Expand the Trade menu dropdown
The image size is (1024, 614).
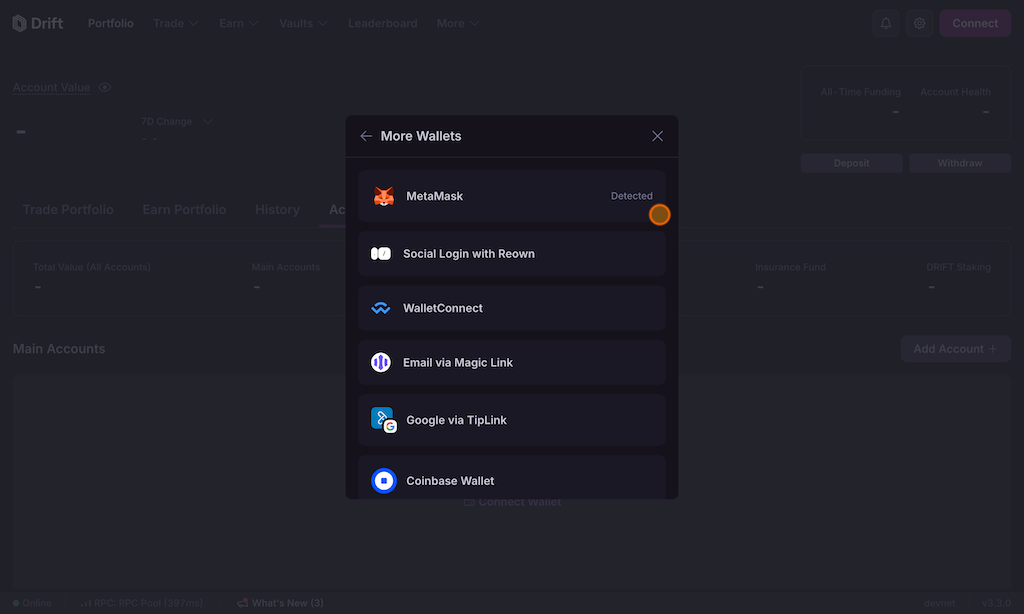tap(175, 23)
